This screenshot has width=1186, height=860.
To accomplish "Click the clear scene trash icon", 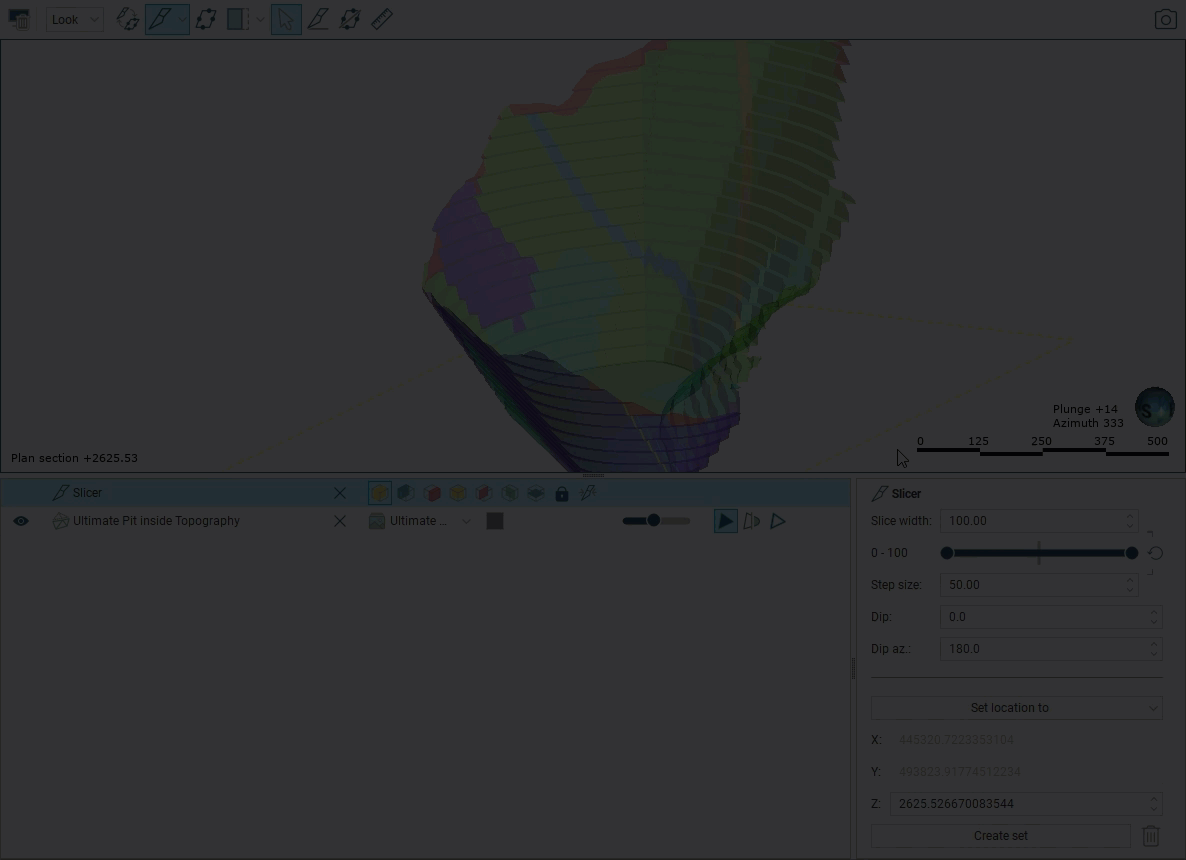I will click(x=19, y=19).
